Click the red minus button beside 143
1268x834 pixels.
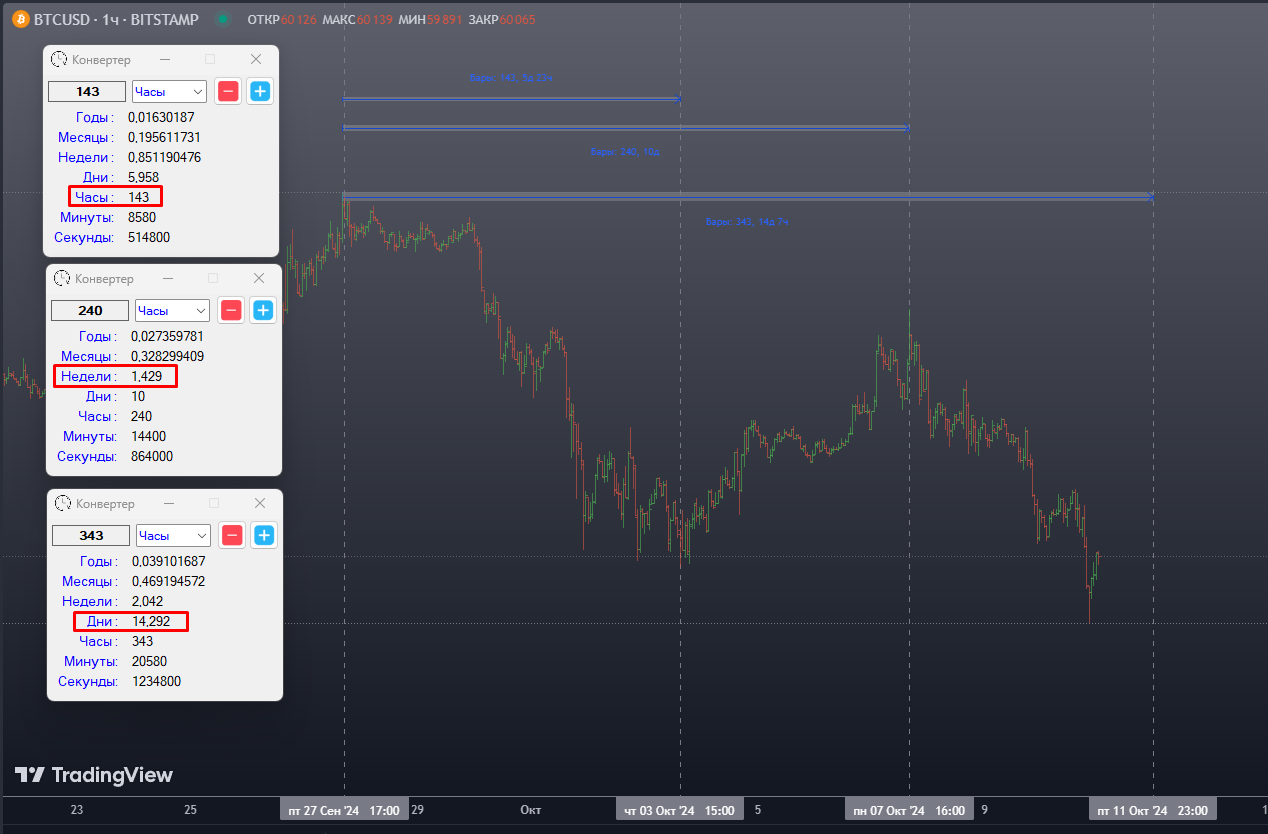pyautogui.click(x=228, y=92)
